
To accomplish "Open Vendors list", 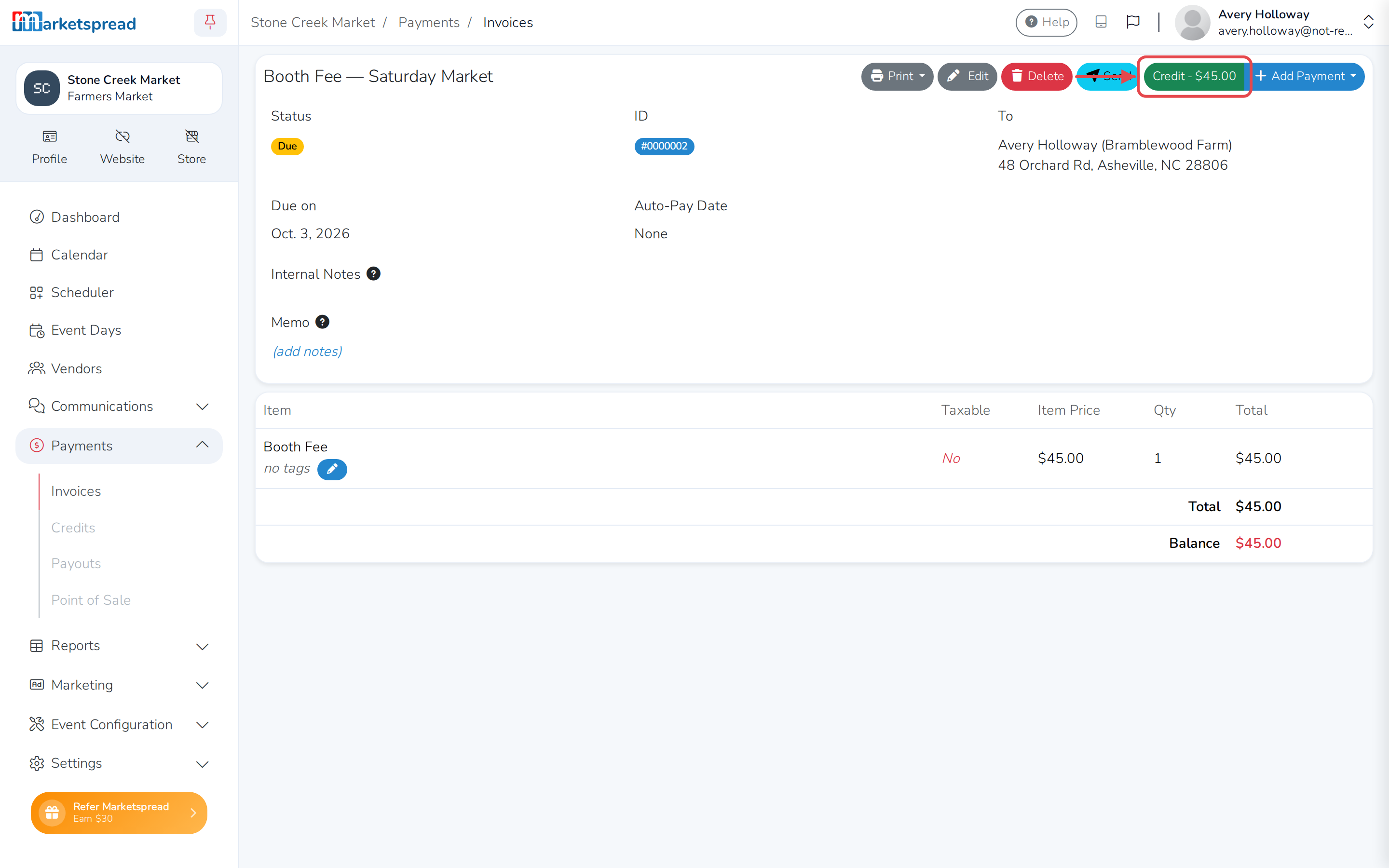I will point(119,368).
